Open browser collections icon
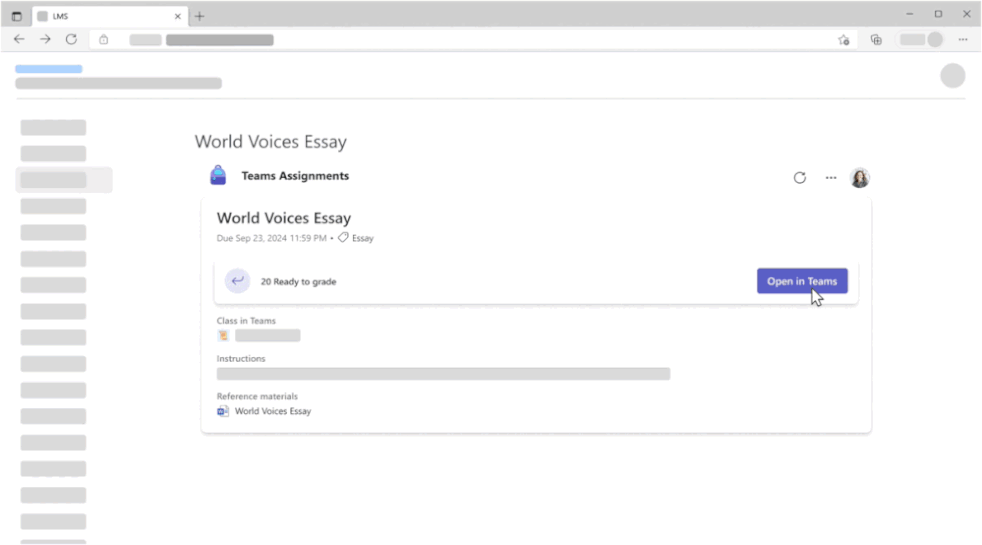Image resolution: width=982 pixels, height=545 pixels. pos(876,40)
